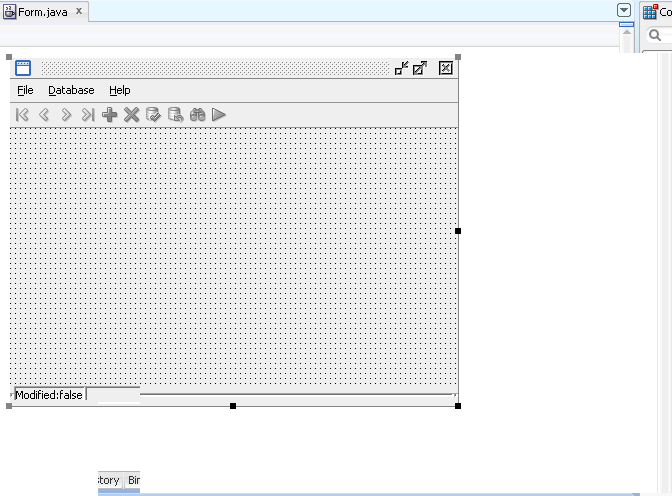Open editor tab list dropdown arrow

coord(624,10)
